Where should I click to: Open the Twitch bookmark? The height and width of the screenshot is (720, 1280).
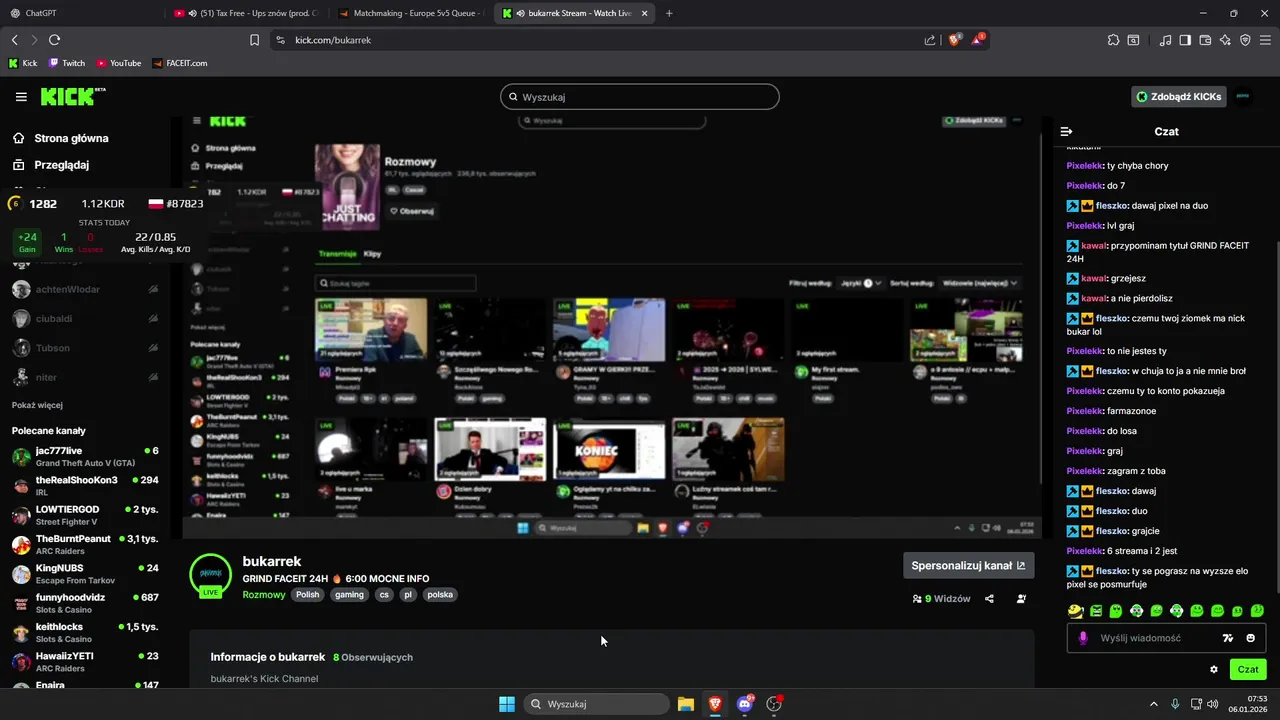(67, 63)
